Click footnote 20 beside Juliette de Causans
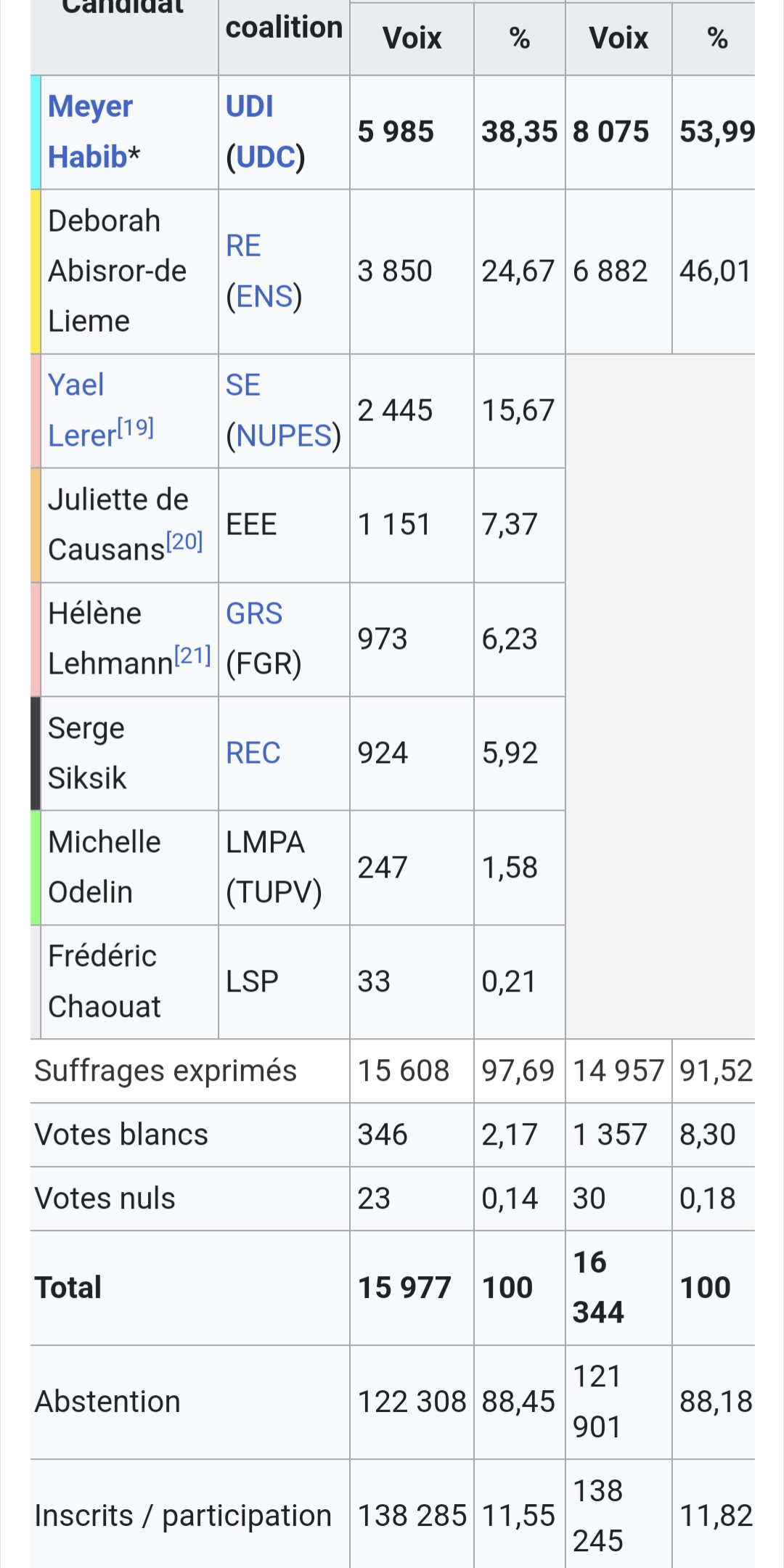This screenshot has height=1568, width=784. pos(184,542)
